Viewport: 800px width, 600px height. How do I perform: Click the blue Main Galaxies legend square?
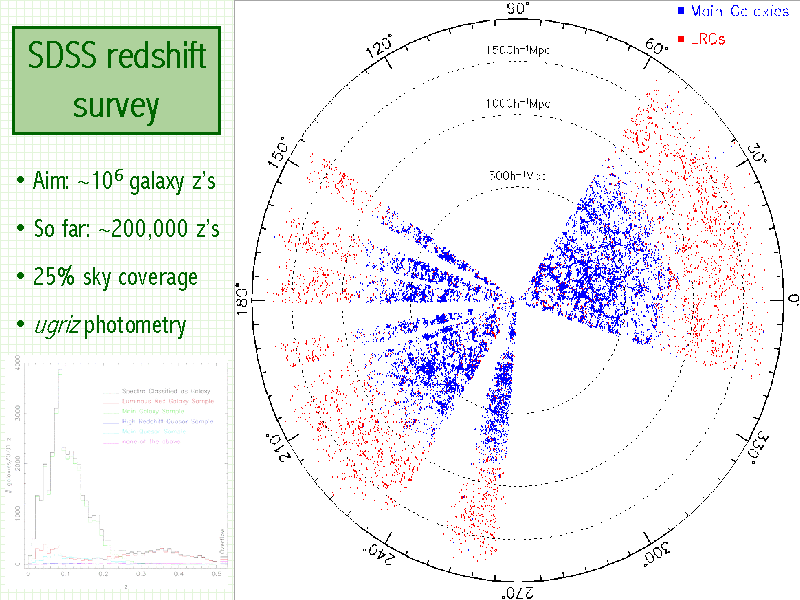point(681,10)
